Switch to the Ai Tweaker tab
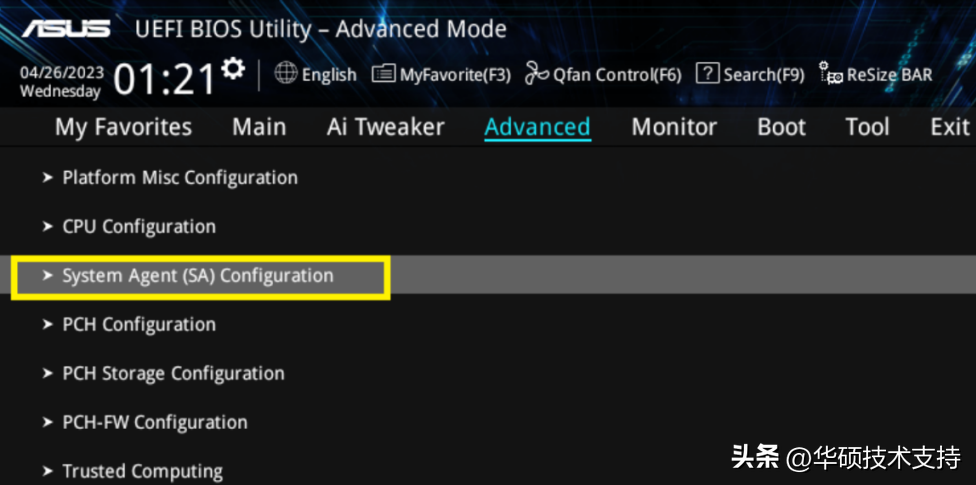 click(386, 127)
